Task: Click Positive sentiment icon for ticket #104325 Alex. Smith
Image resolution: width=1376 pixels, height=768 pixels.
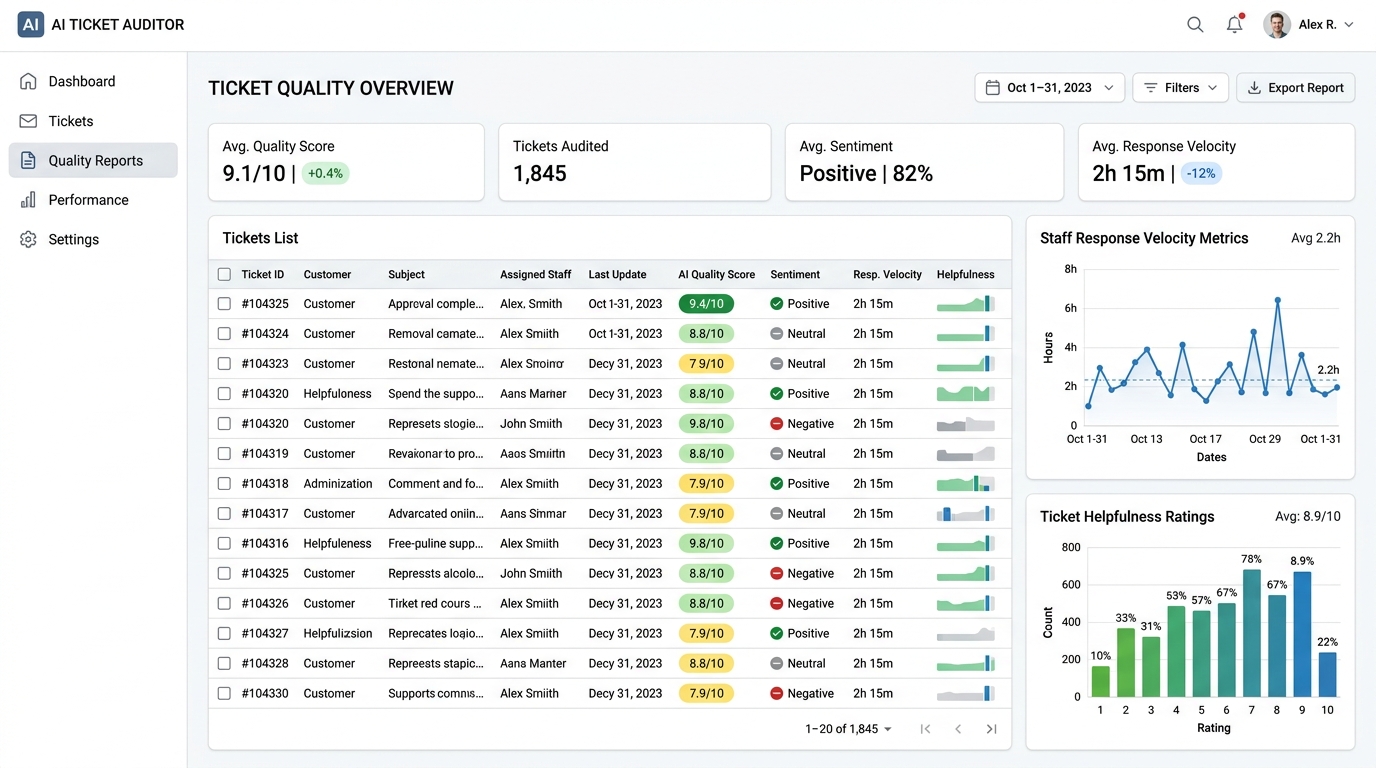Action: click(777, 304)
